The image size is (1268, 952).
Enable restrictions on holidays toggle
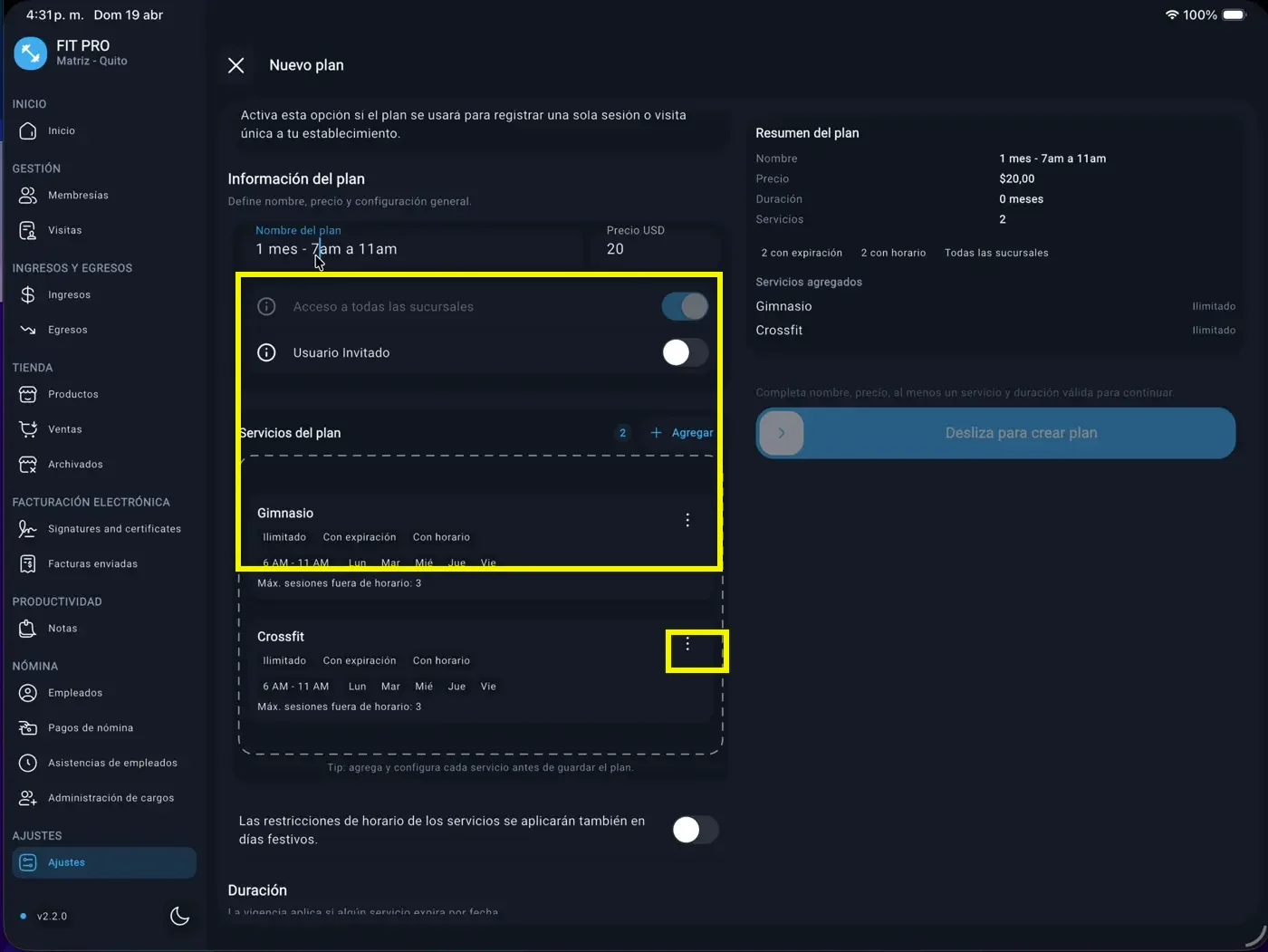(x=695, y=830)
